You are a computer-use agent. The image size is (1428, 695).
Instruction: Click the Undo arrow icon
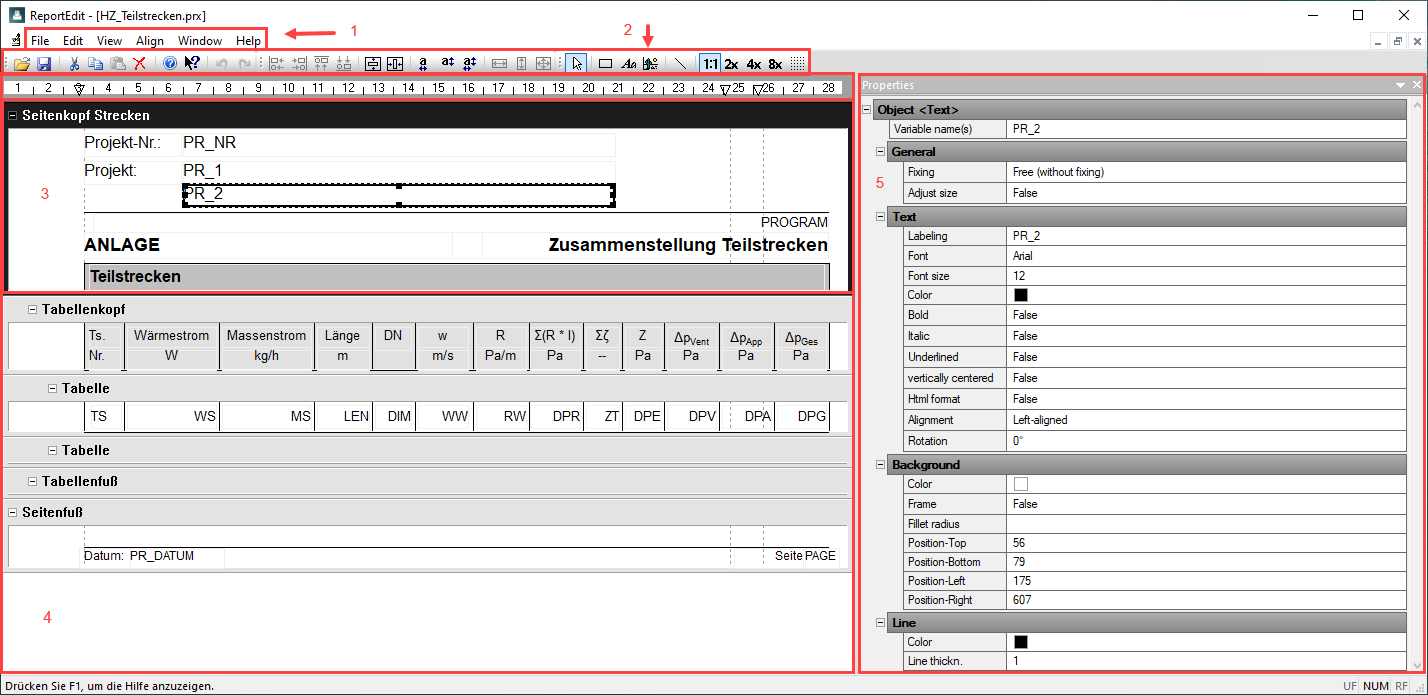point(222,63)
